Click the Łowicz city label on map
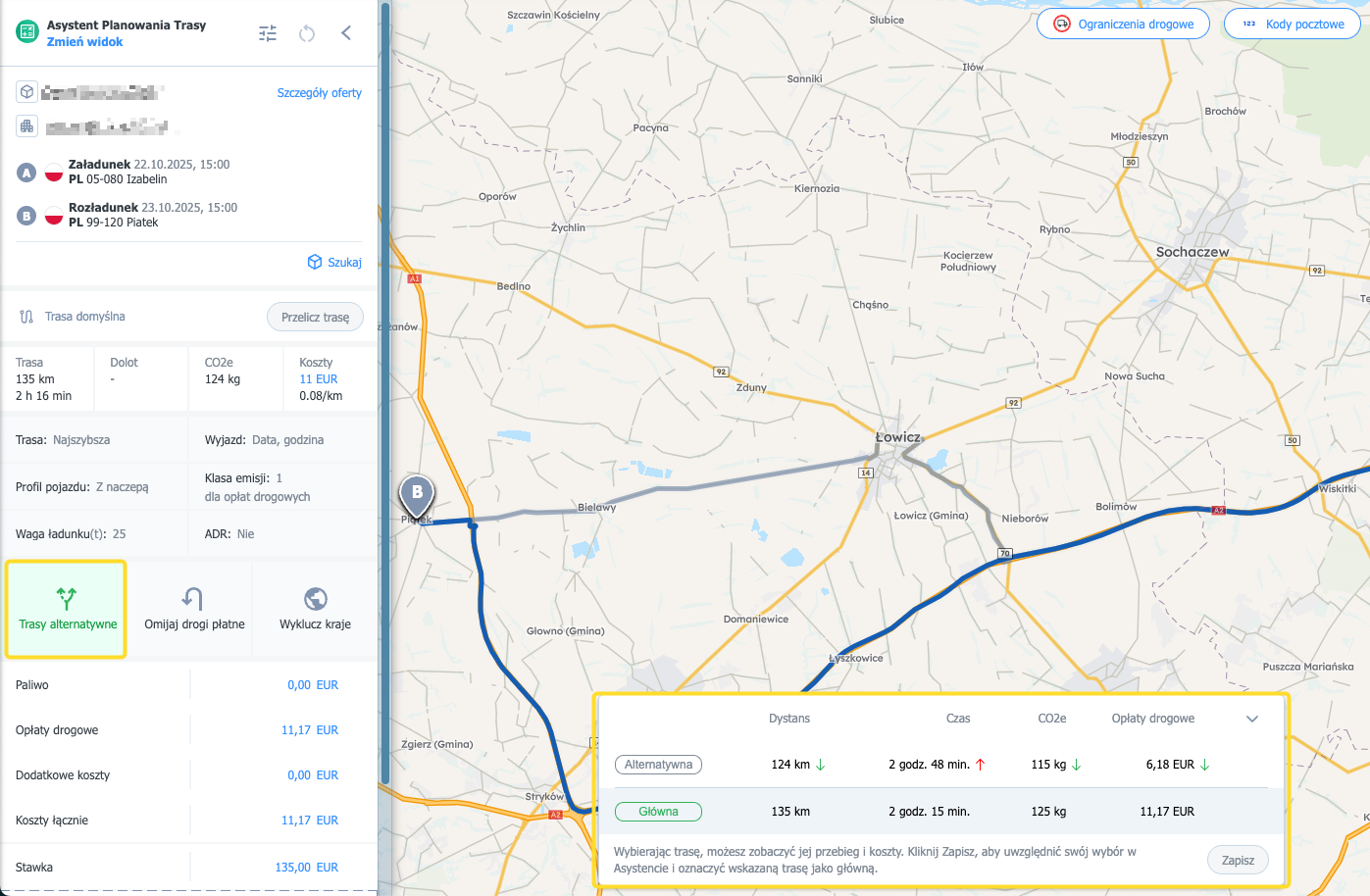This screenshot has width=1370, height=896. coord(898,437)
